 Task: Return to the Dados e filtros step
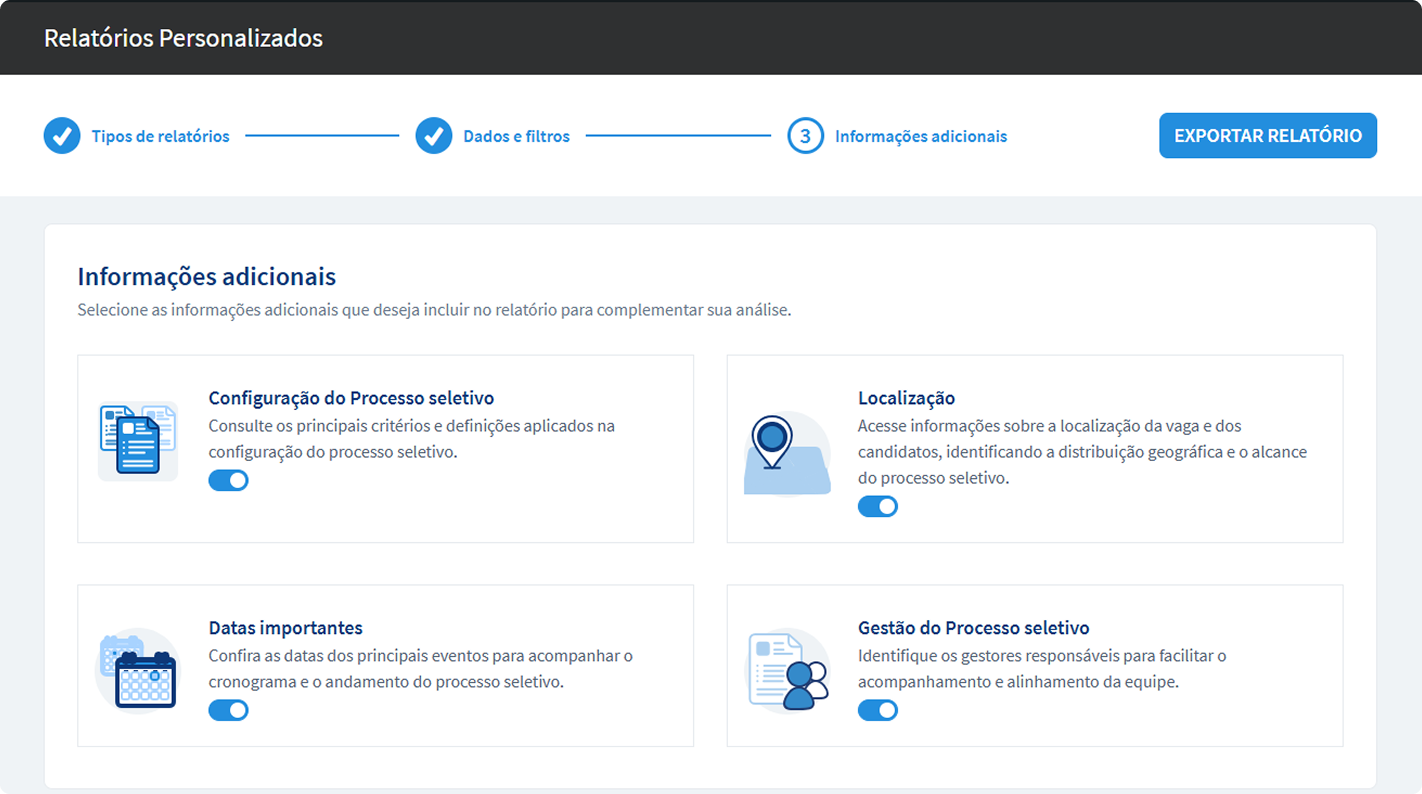point(516,136)
